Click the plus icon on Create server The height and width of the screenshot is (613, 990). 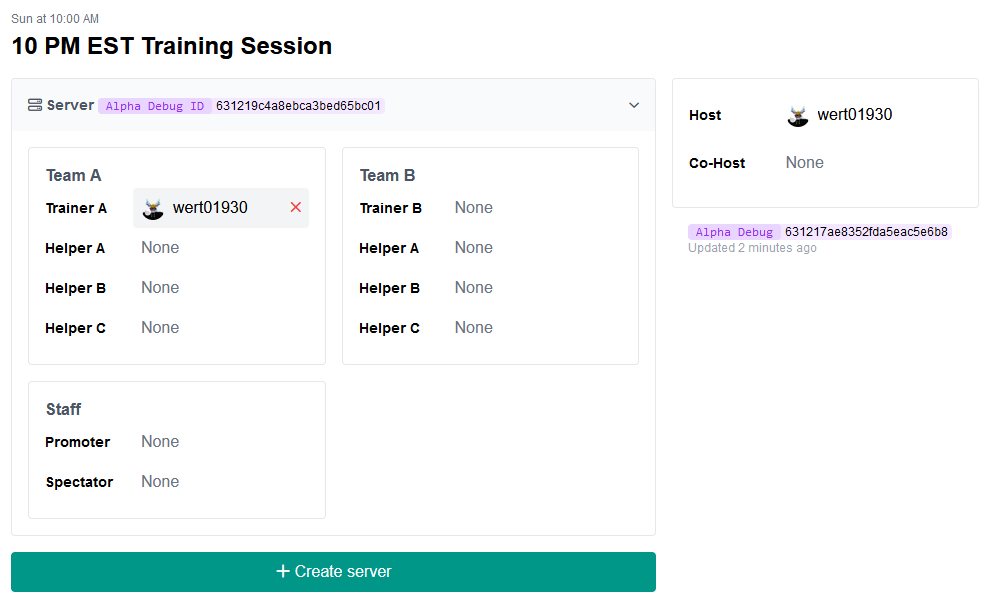tap(283, 571)
